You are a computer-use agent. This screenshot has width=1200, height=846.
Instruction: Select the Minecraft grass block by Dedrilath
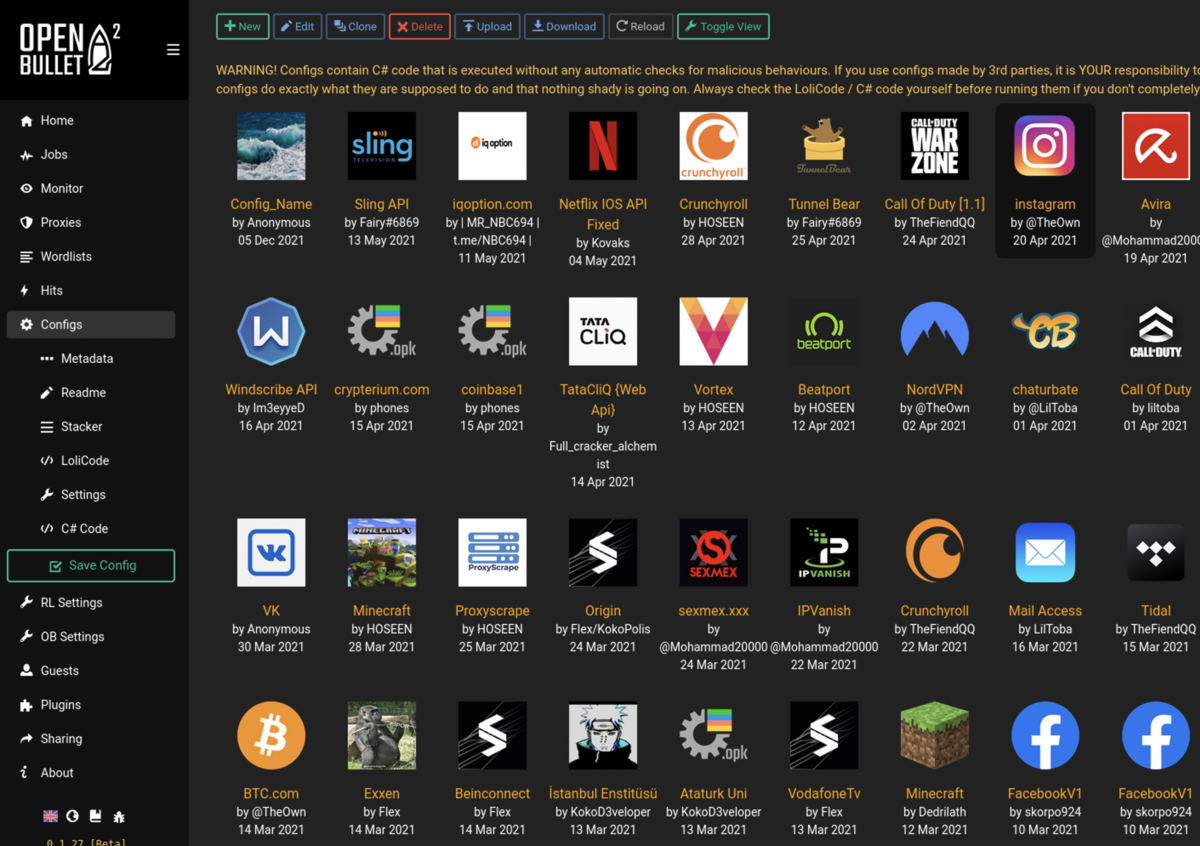click(x=935, y=735)
